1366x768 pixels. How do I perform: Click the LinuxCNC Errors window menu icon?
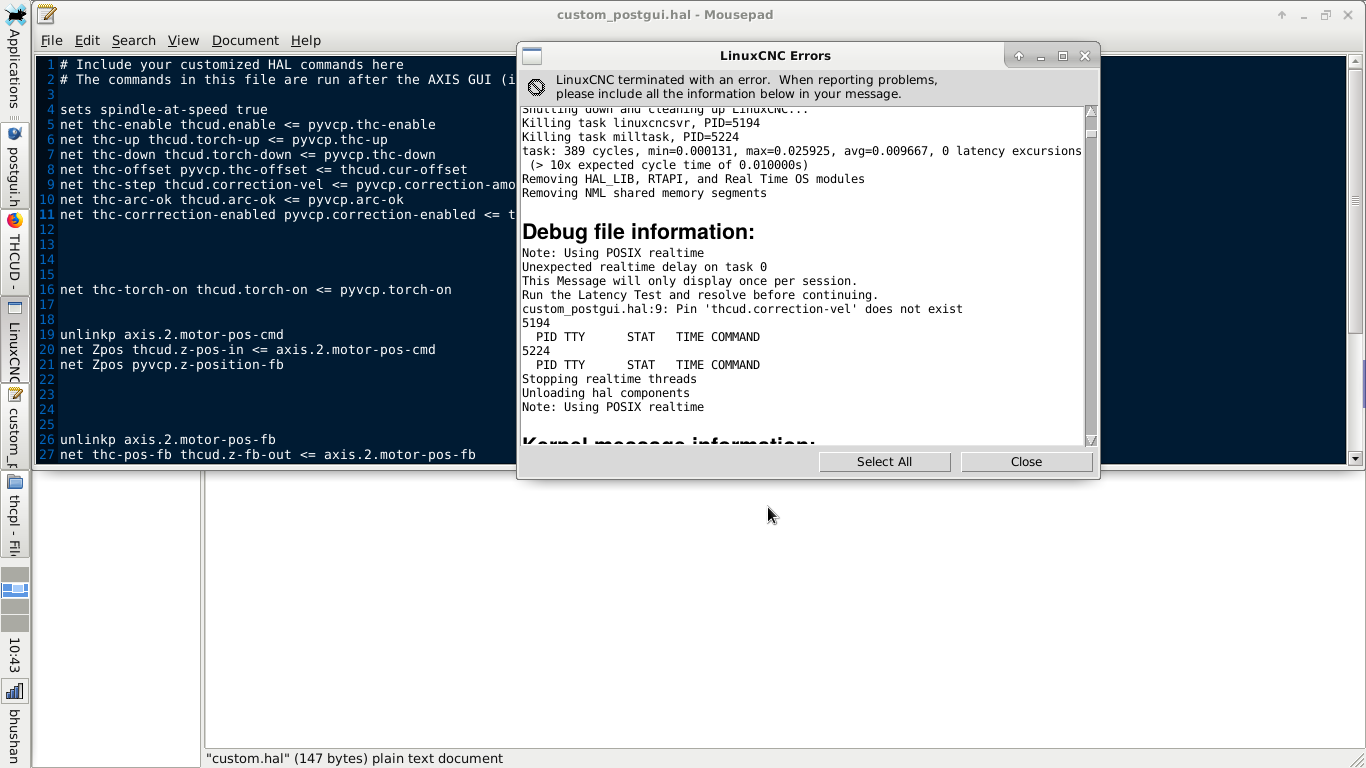[x=532, y=56]
